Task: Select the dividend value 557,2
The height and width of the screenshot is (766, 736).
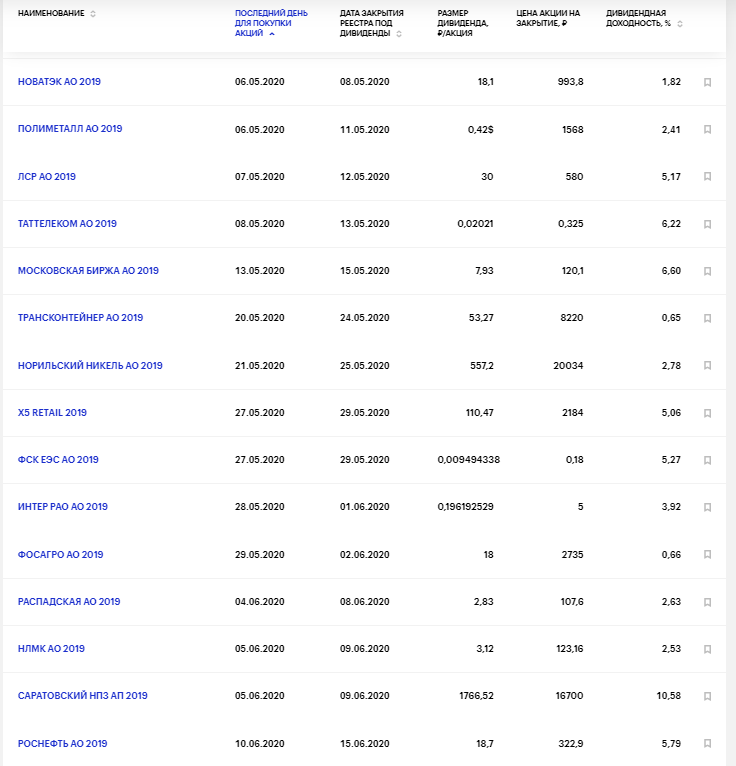Action: click(x=482, y=365)
